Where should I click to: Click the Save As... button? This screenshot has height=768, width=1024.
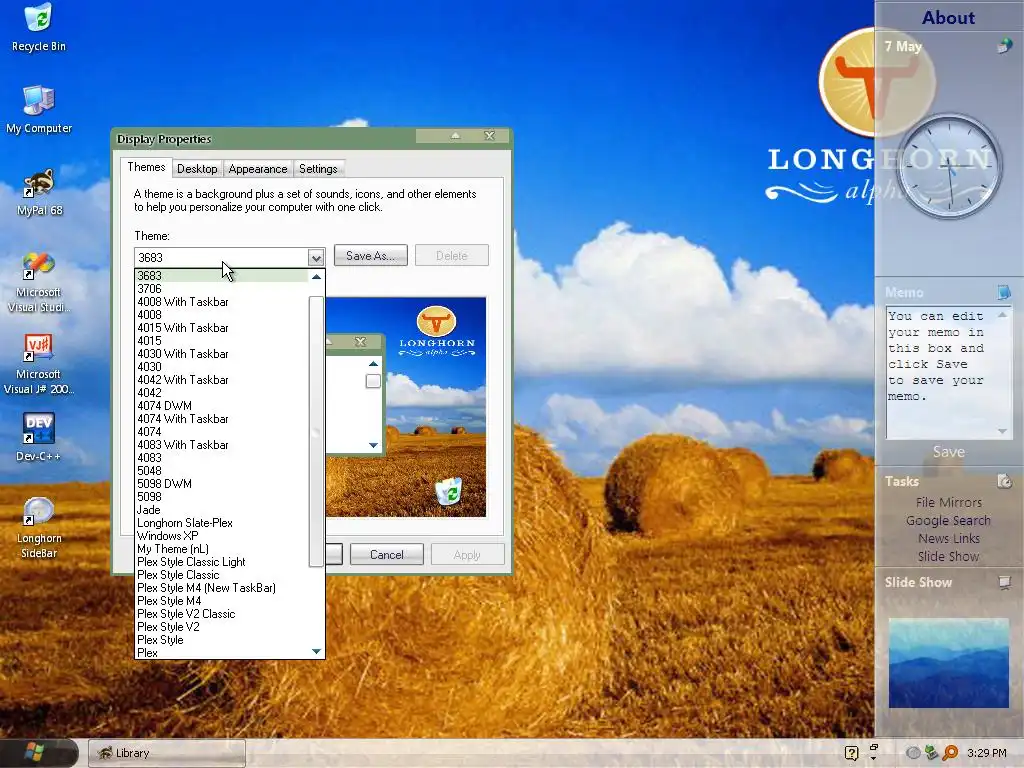click(370, 255)
